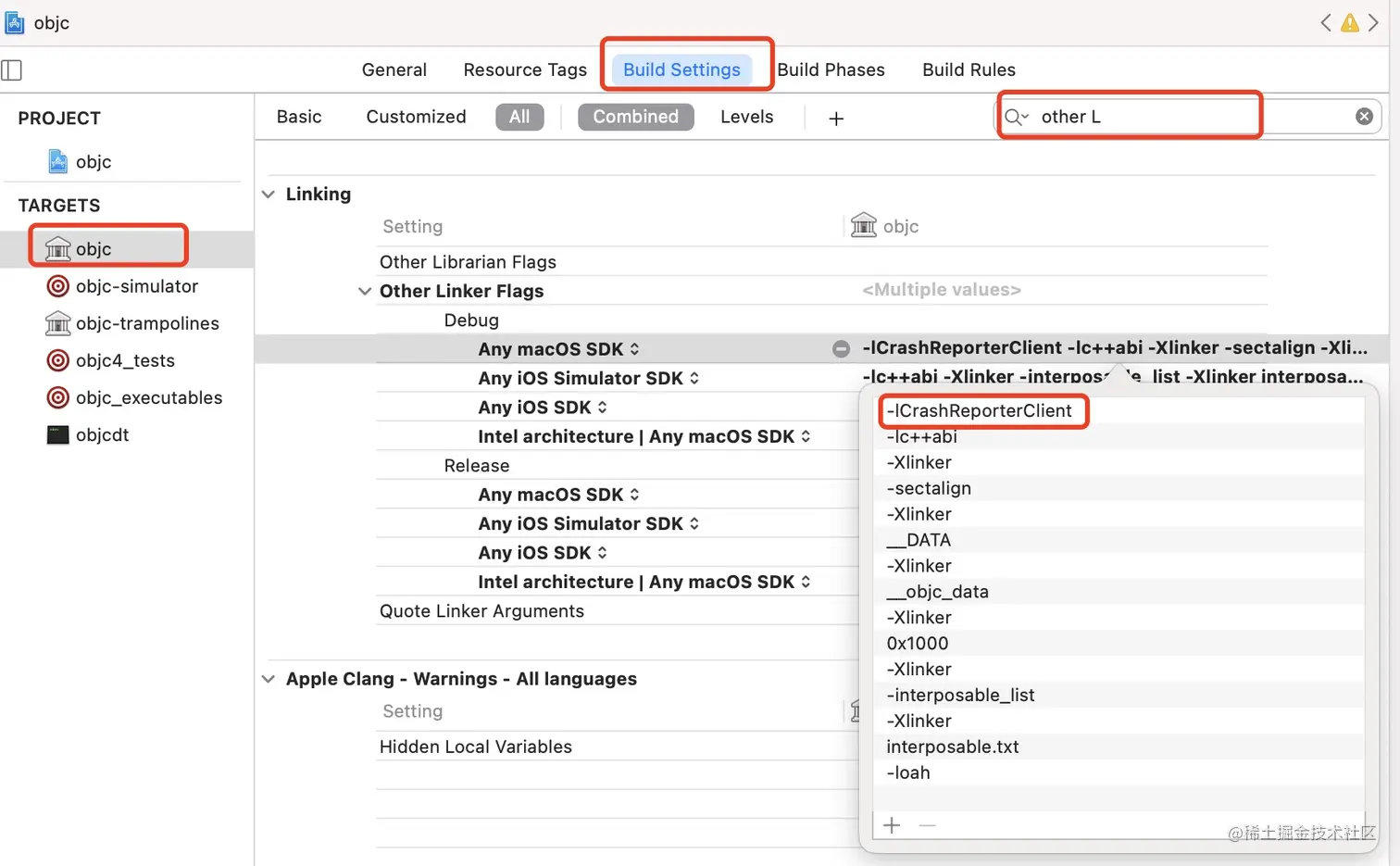This screenshot has width=1400, height=866.
Task: Switch to the Build Settings tab
Action: coord(681,69)
